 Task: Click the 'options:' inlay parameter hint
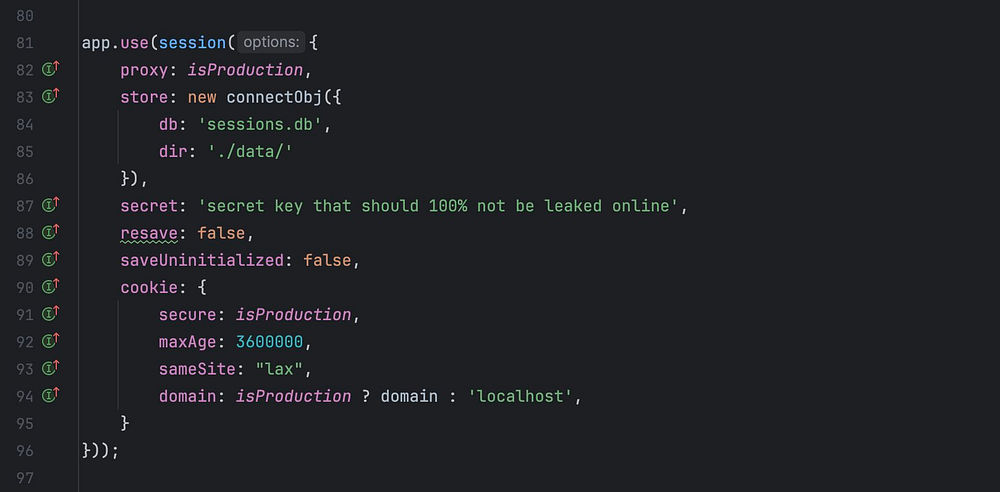pos(271,43)
